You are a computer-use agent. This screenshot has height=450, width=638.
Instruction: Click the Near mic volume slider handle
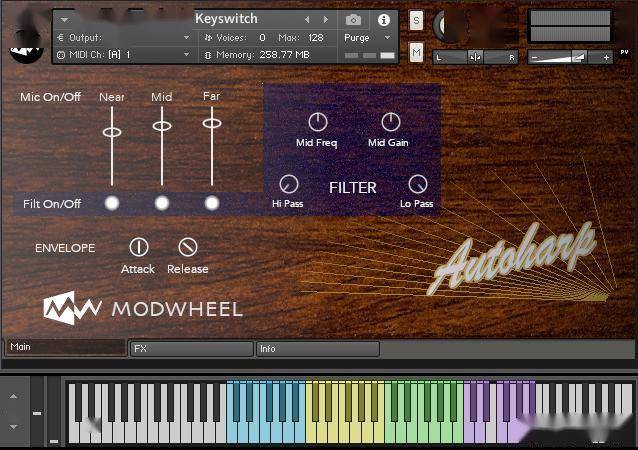tap(112, 132)
